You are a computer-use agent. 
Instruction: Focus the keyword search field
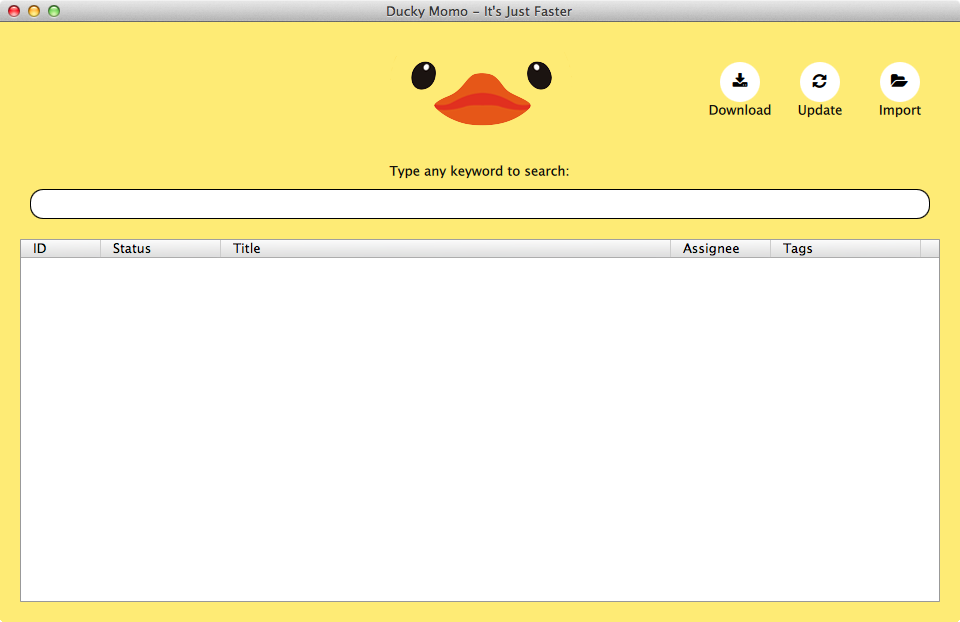point(480,204)
